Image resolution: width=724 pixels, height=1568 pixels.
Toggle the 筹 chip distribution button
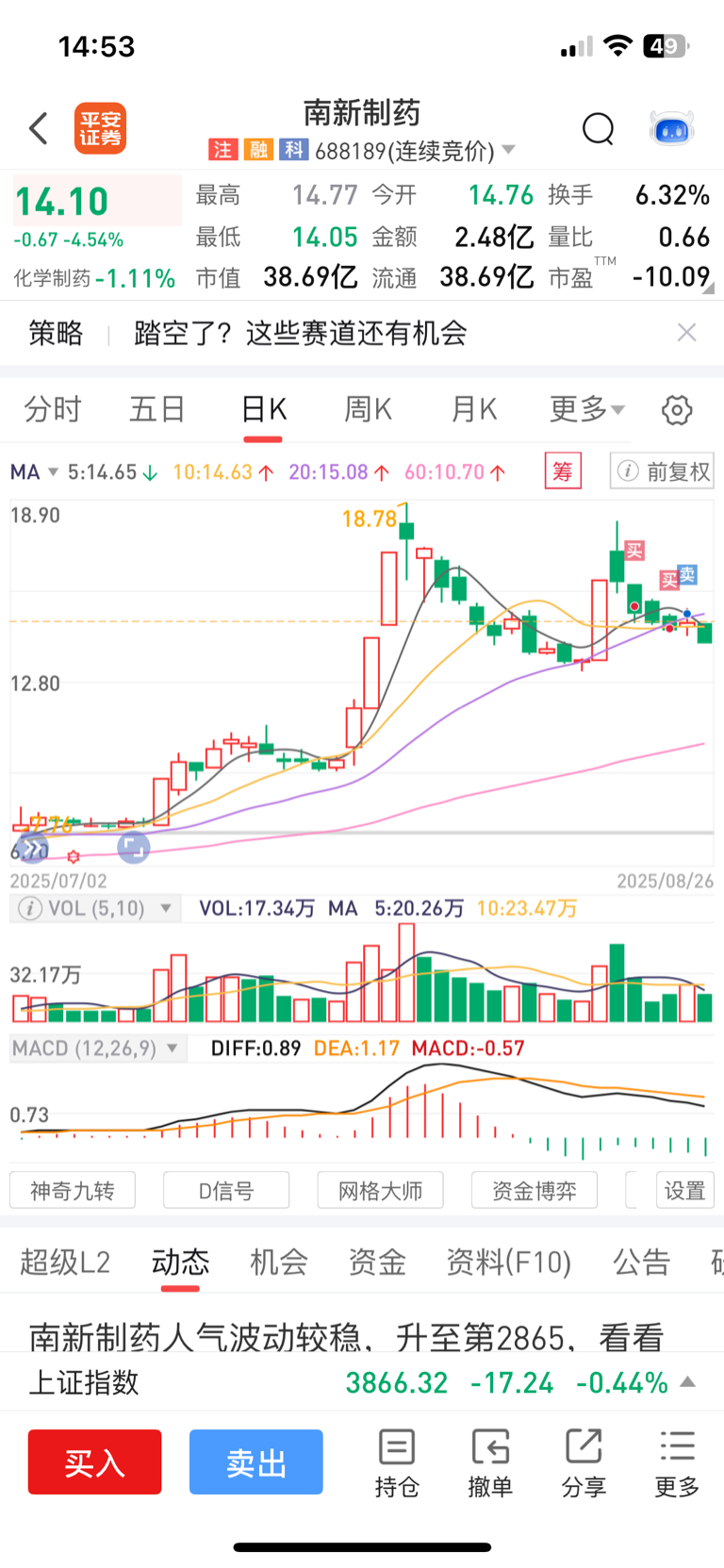(x=563, y=470)
